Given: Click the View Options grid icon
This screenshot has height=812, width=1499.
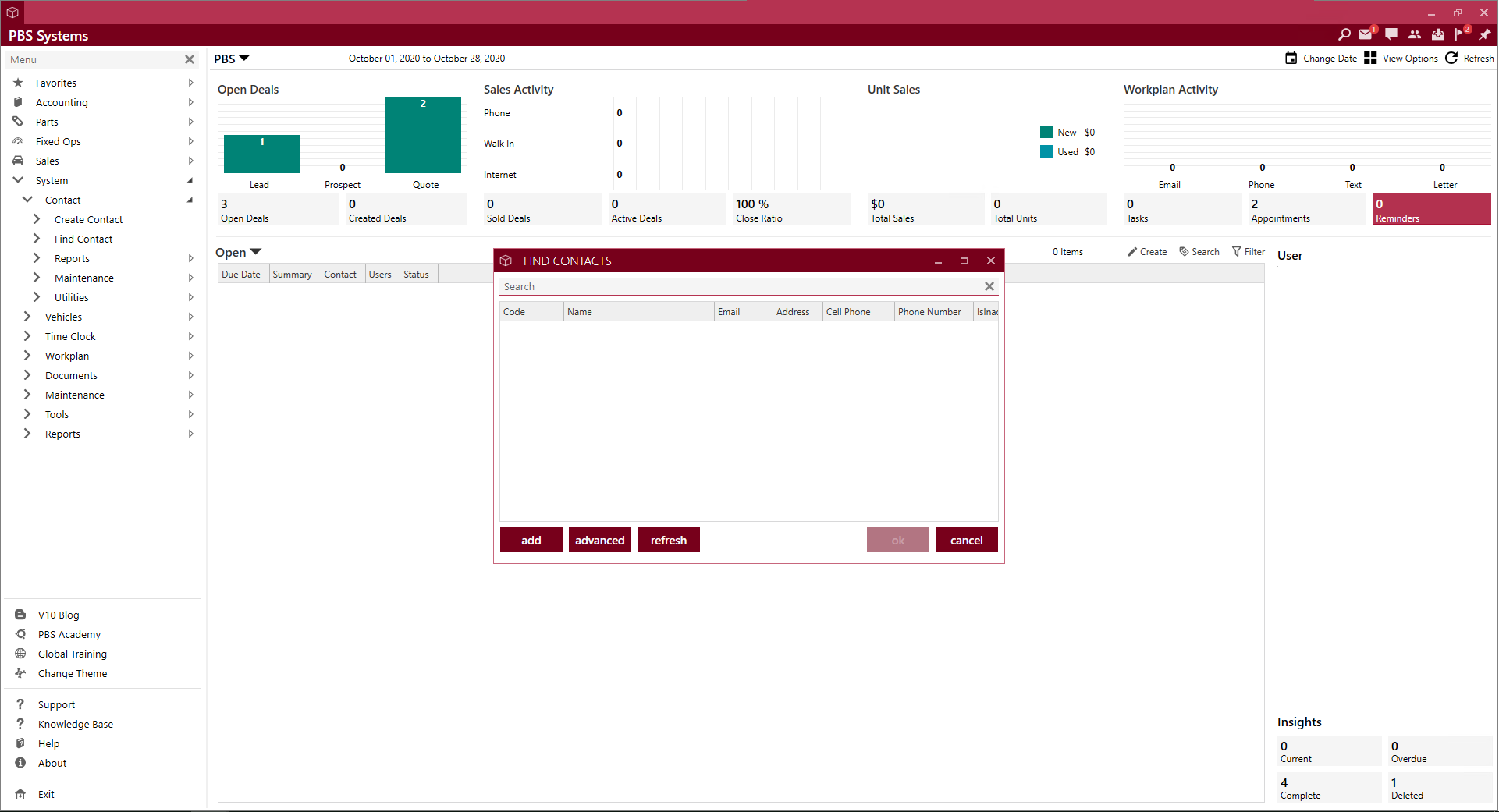Looking at the screenshot, I should 1370,59.
